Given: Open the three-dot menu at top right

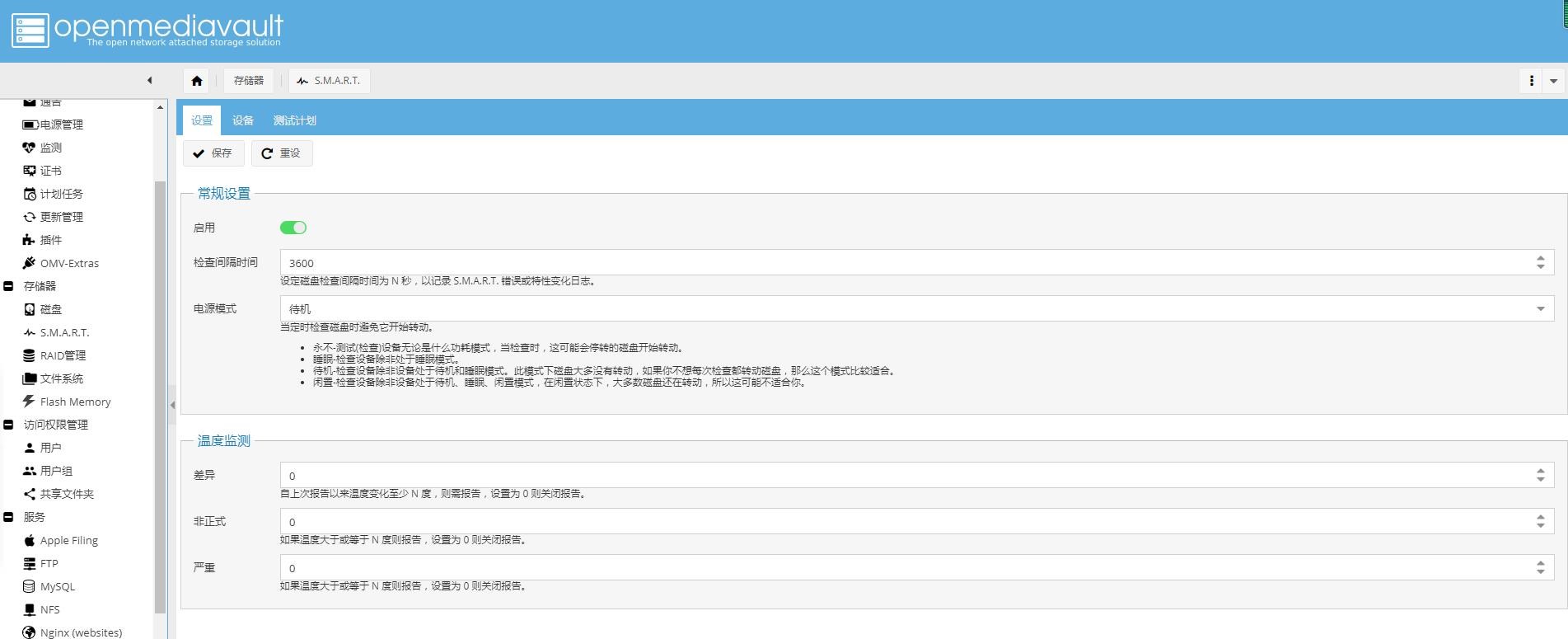Looking at the screenshot, I should [1531, 81].
